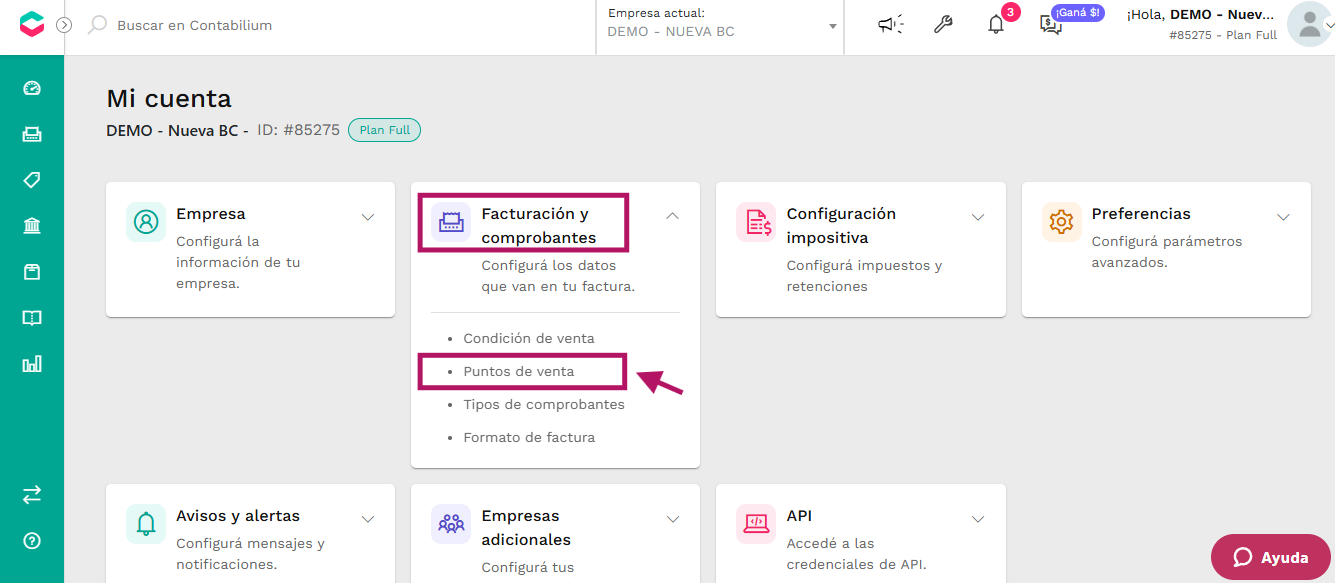The image size is (1335, 583).
Task: Click 'Accedé a las credenciales de API.' text
Action: [x=856, y=554]
